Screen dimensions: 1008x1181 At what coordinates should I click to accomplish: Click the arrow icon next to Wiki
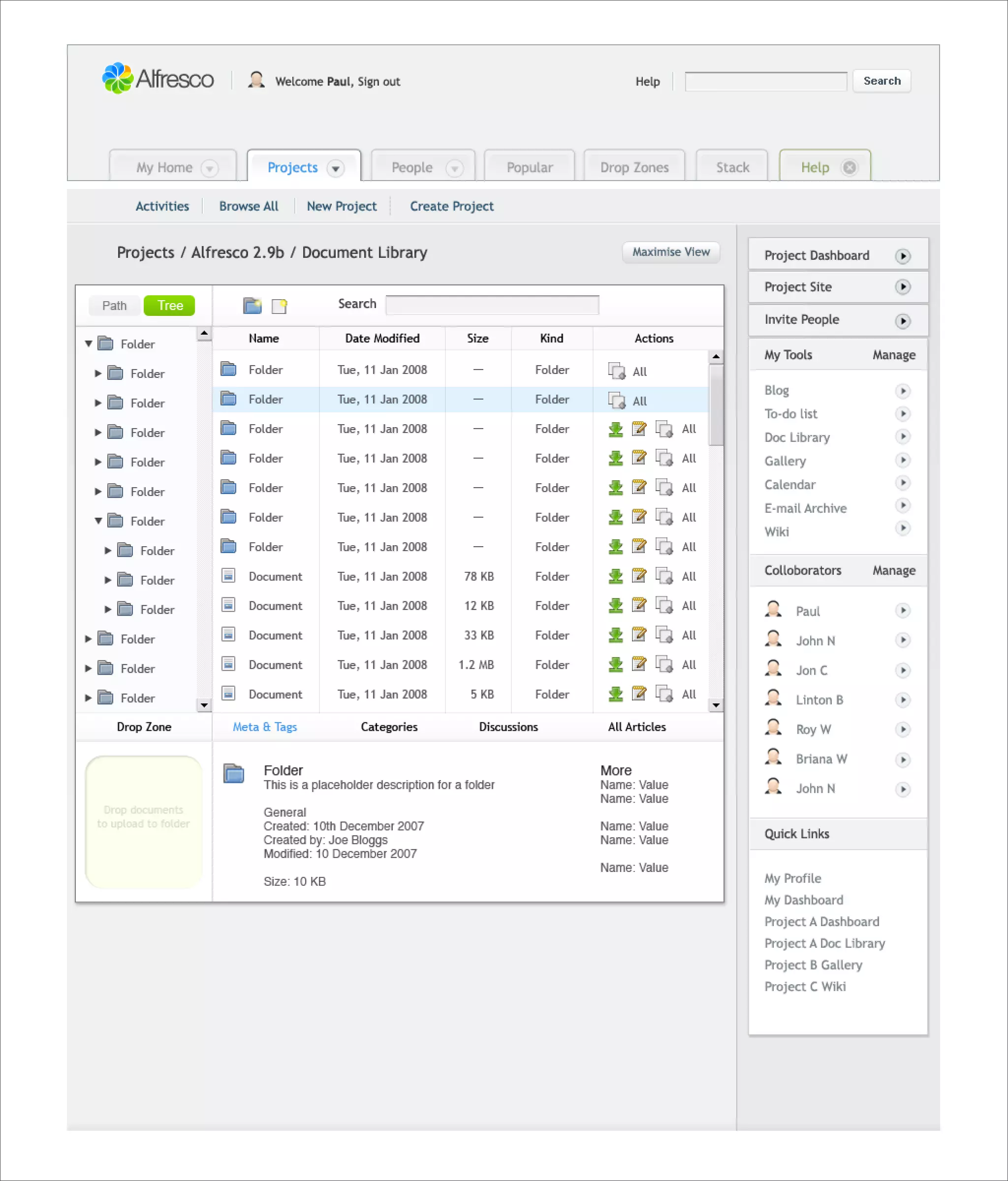point(903,528)
